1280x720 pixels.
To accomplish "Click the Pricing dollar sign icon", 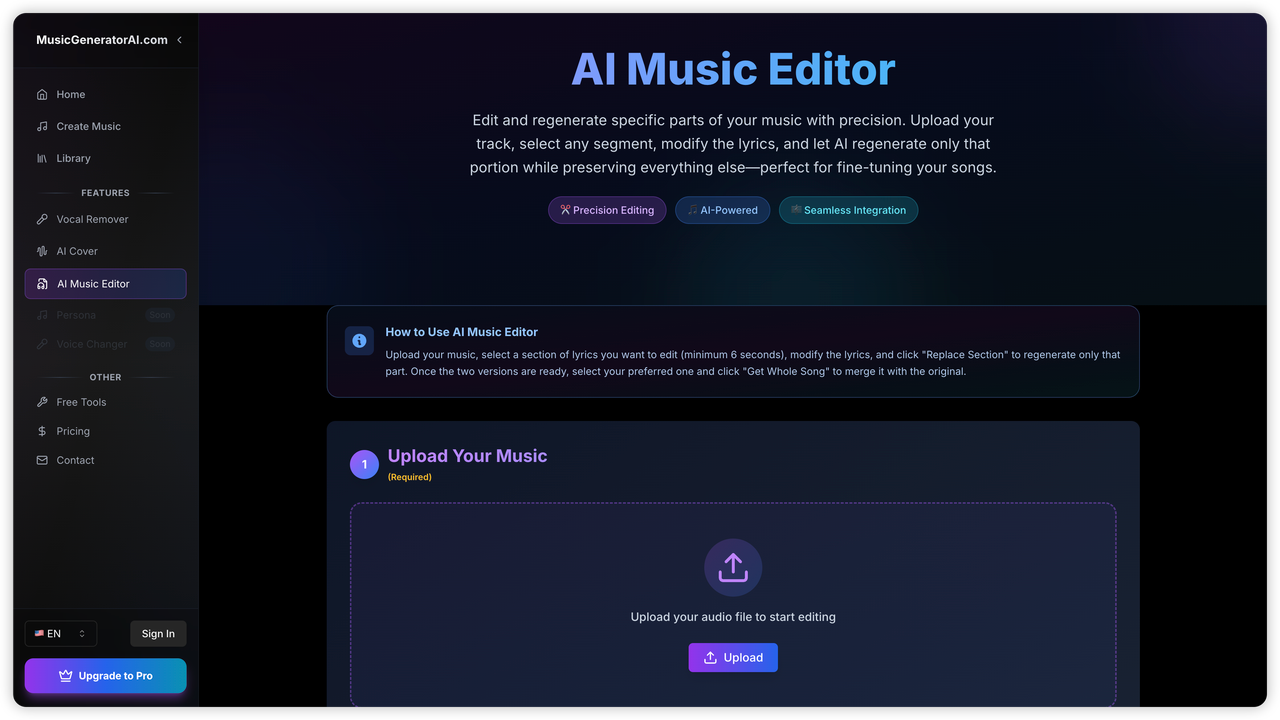I will pyautogui.click(x=42, y=431).
